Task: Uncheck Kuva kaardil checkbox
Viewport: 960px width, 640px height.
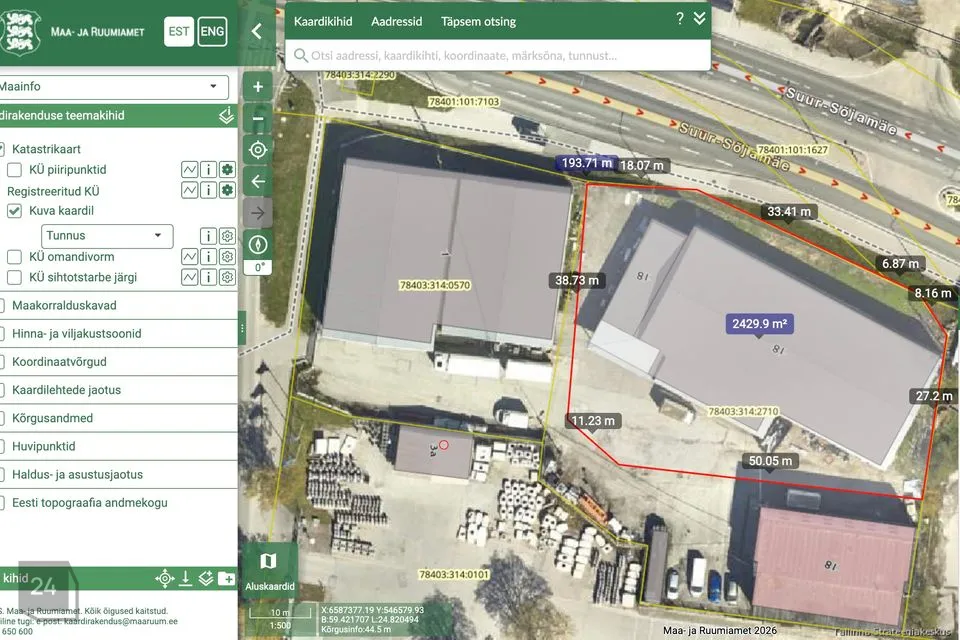Action: [15, 211]
